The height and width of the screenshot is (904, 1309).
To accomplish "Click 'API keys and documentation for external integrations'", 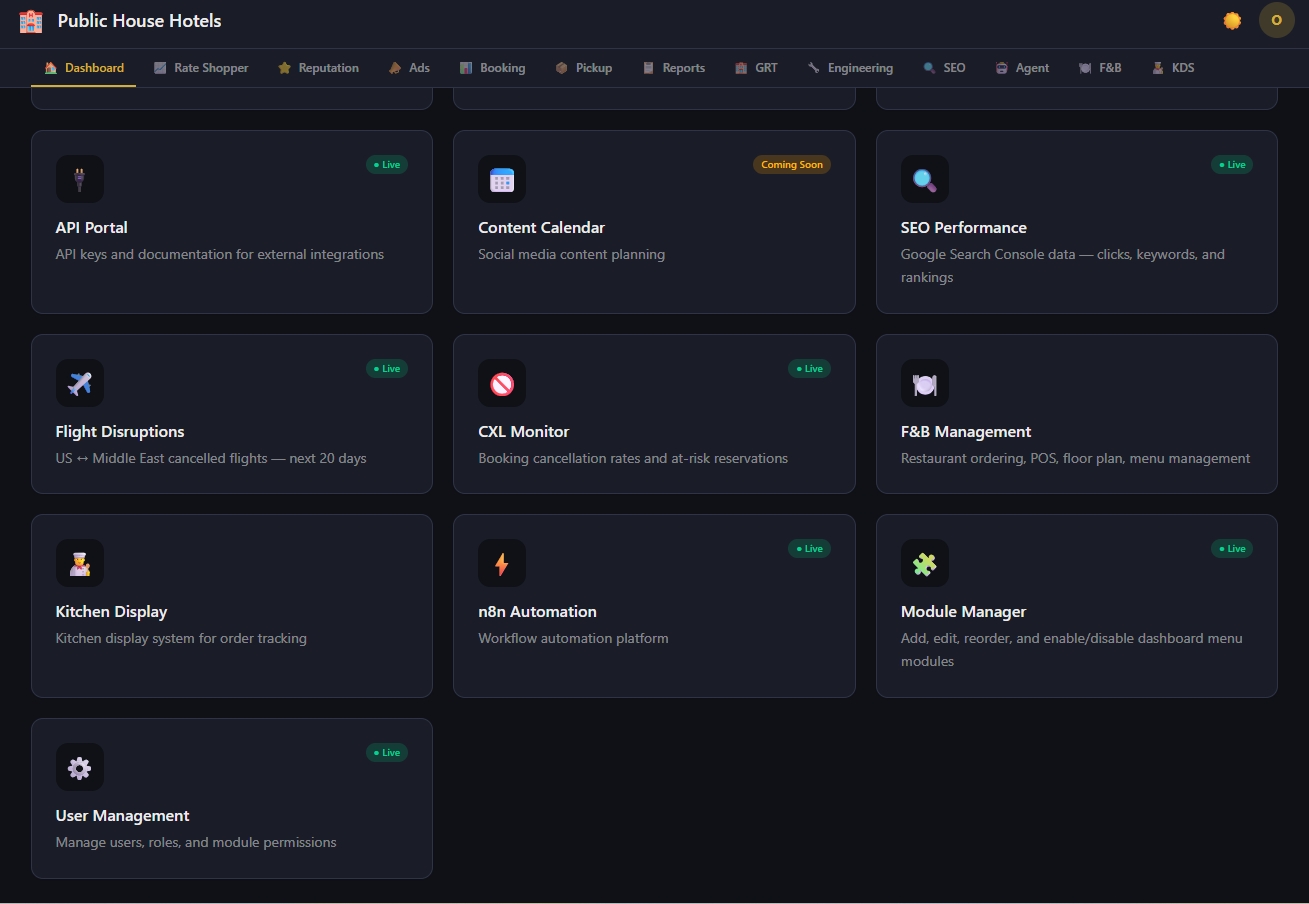I will coord(220,255).
